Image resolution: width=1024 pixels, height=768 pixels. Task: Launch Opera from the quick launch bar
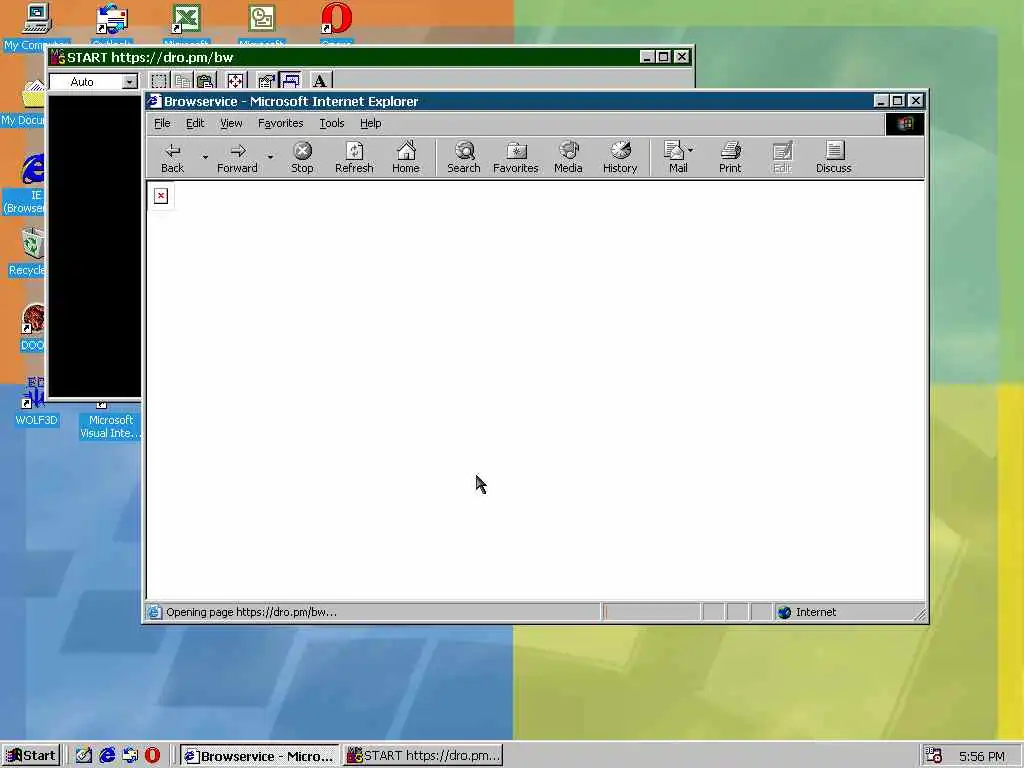click(152, 755)
